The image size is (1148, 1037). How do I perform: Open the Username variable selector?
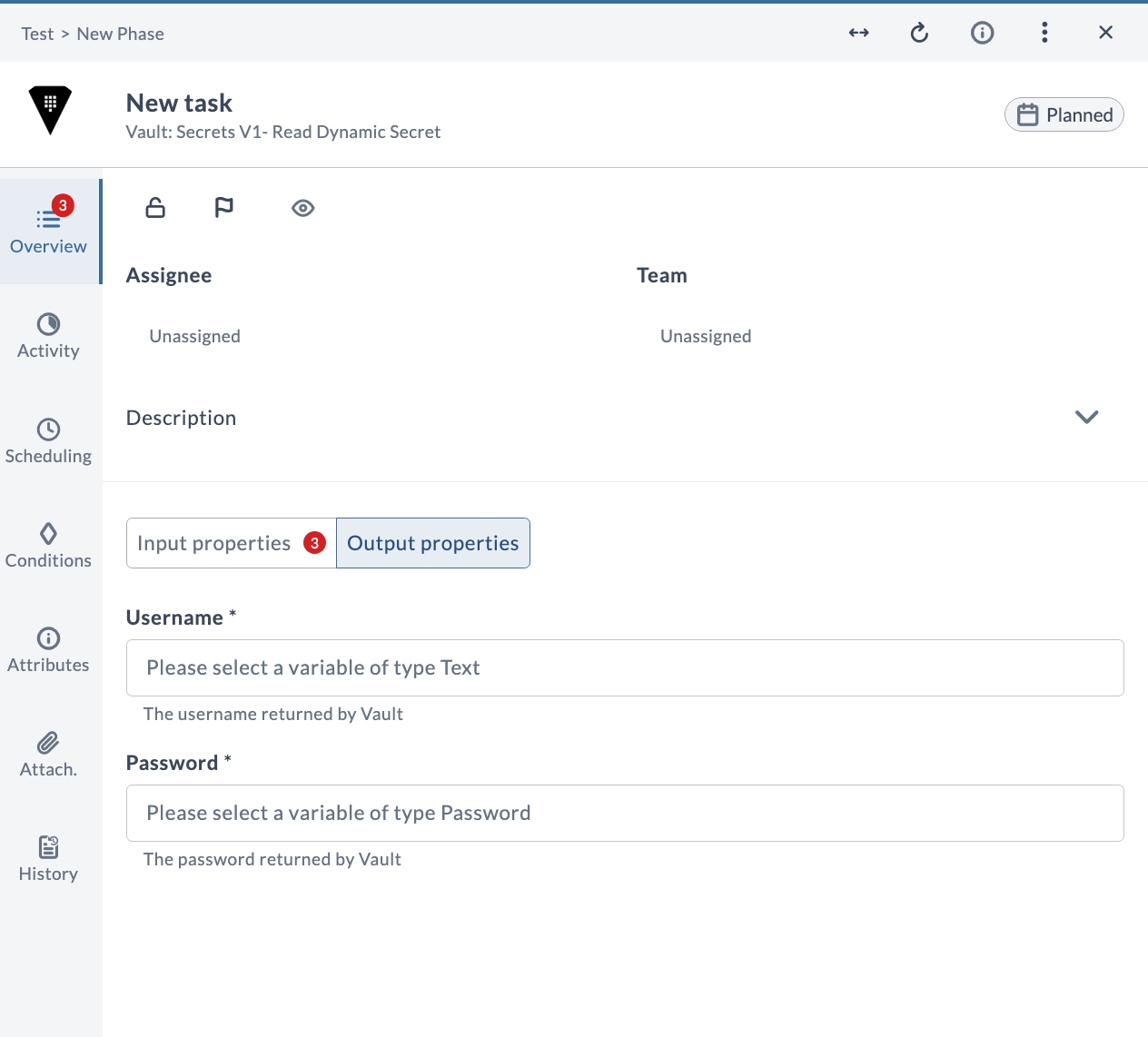[625, 667]
